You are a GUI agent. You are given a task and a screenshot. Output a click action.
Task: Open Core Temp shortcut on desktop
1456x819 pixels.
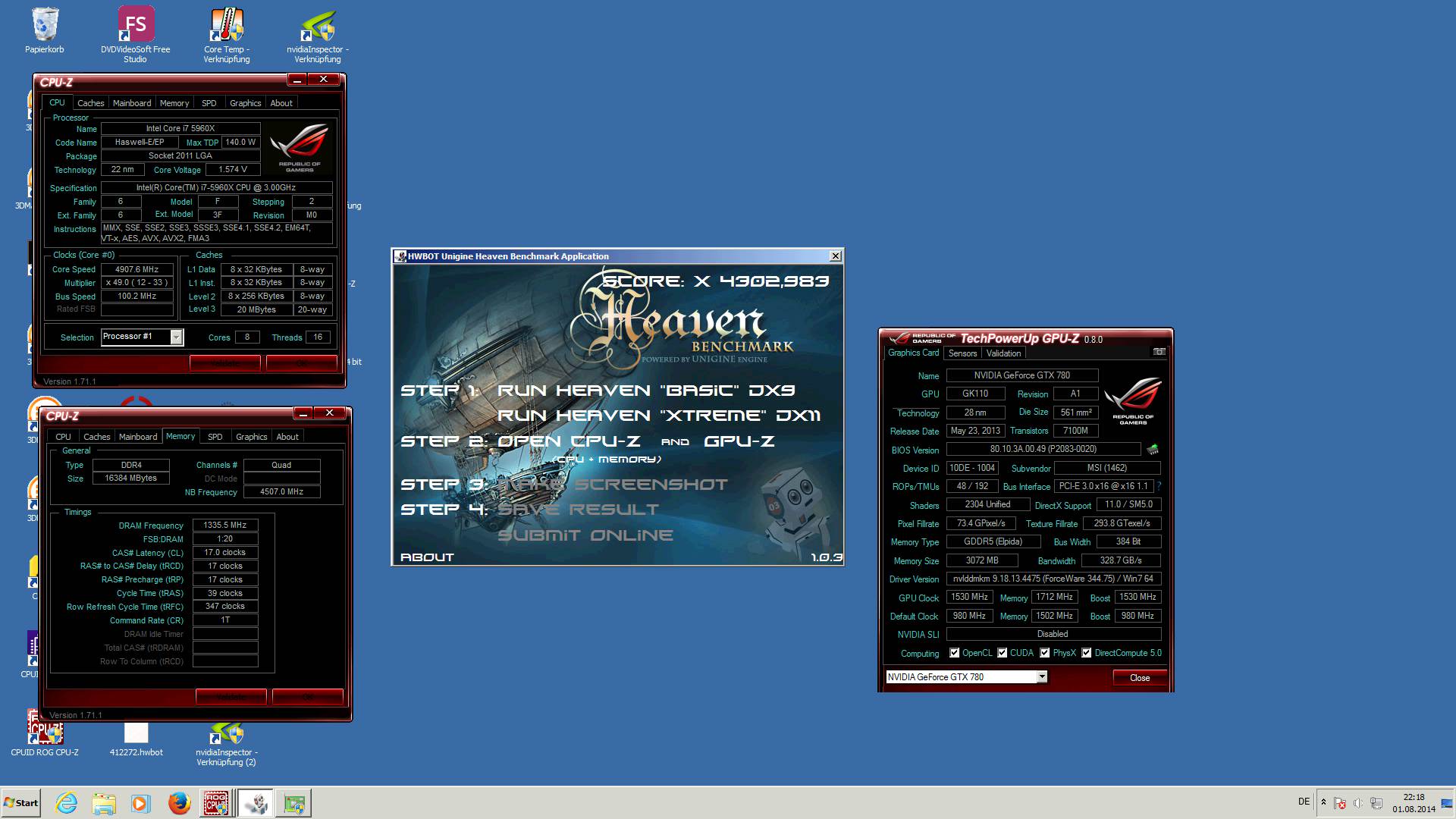pos(227,33)
